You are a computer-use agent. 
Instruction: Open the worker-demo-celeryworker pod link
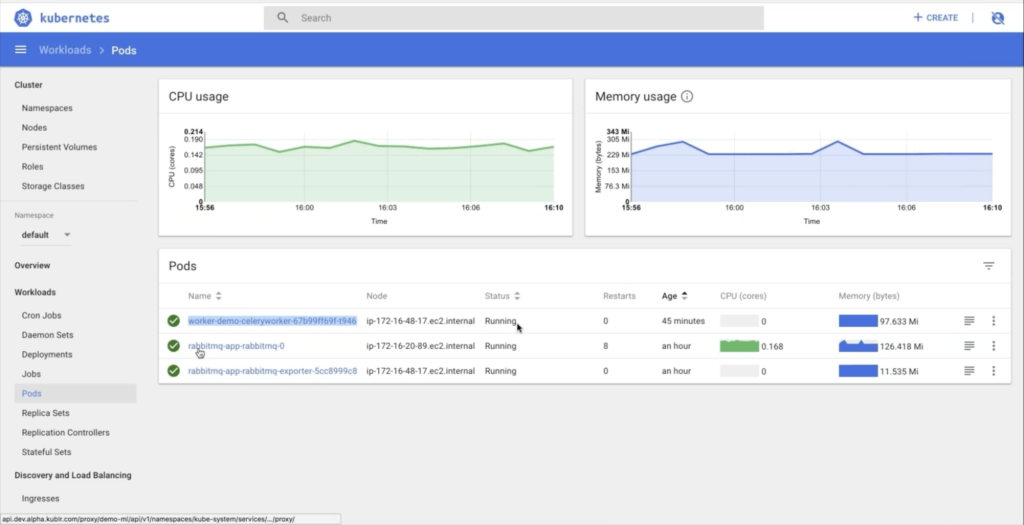[272, 321]
